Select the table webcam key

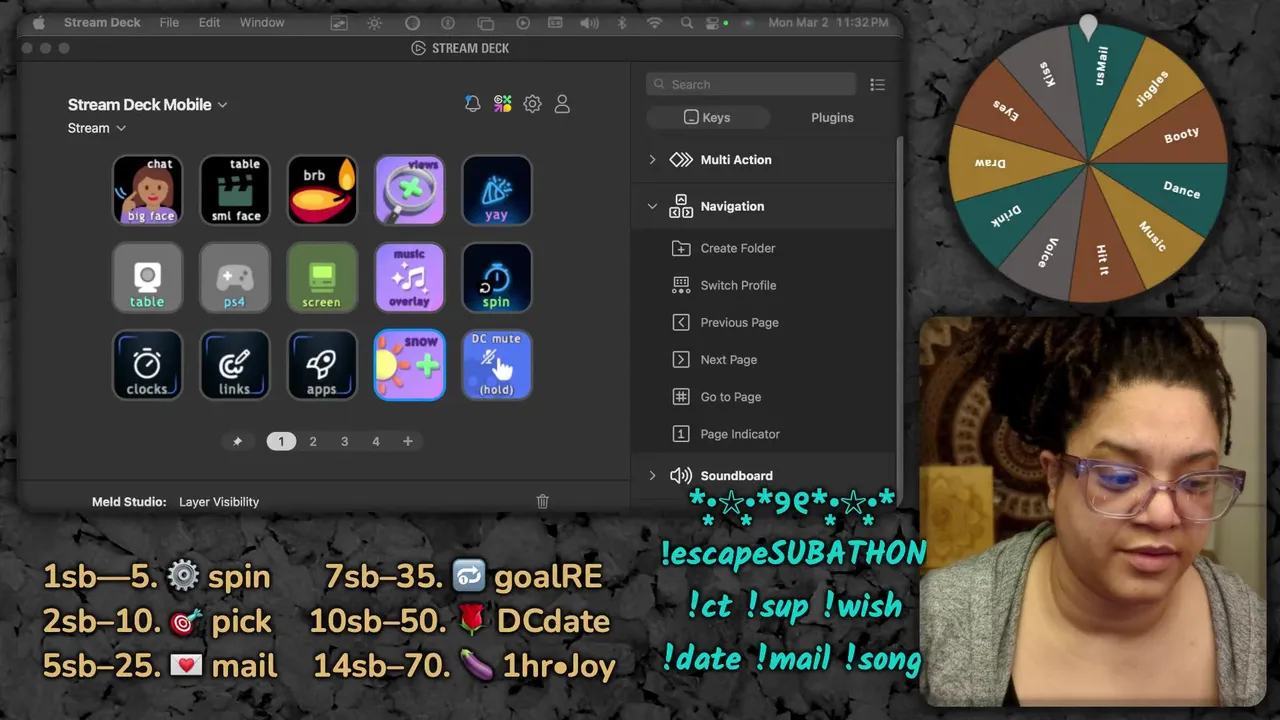[147, 277]
